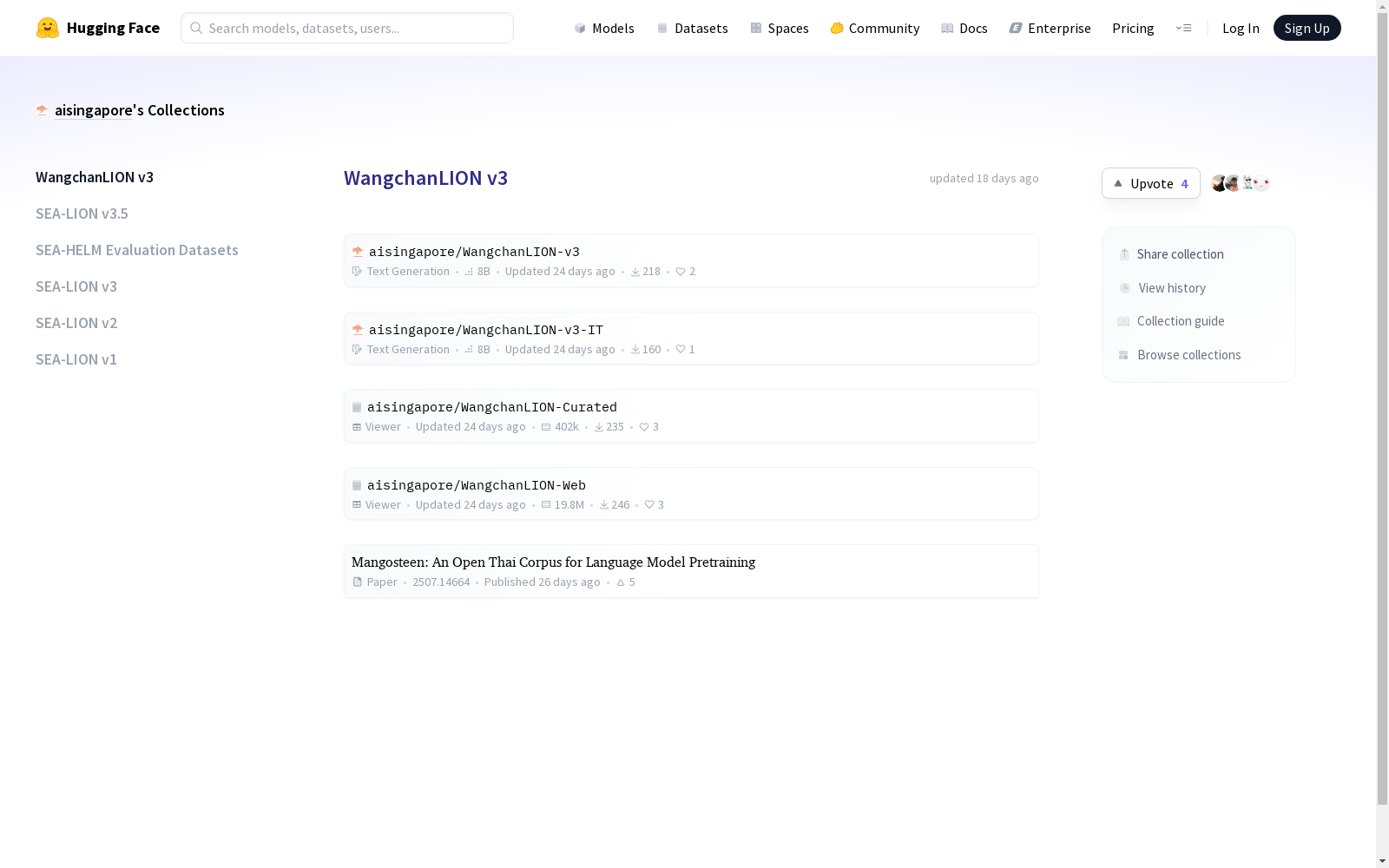Open the Models page

[604, 28]
